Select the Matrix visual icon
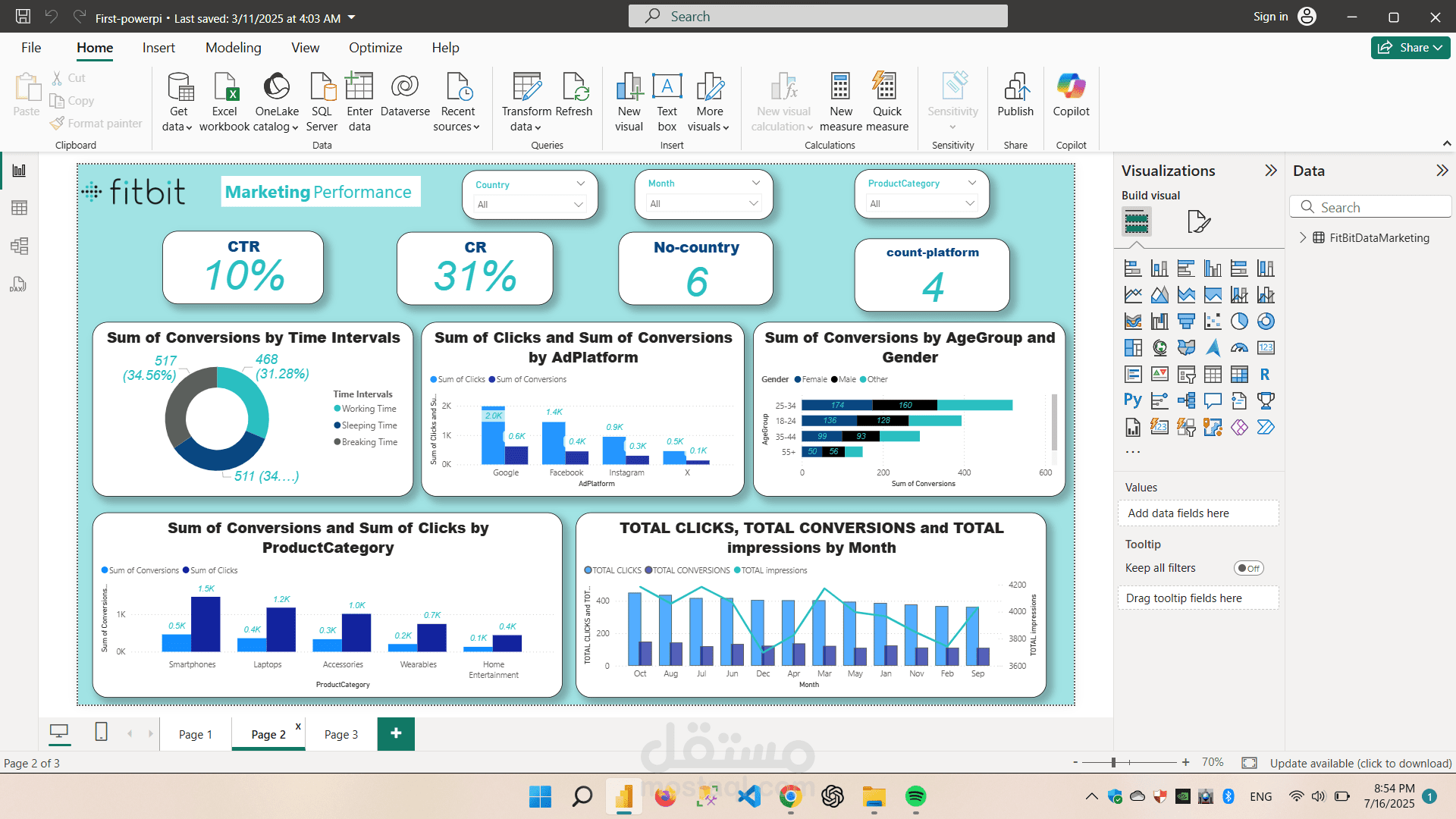 click(1239, 375)
